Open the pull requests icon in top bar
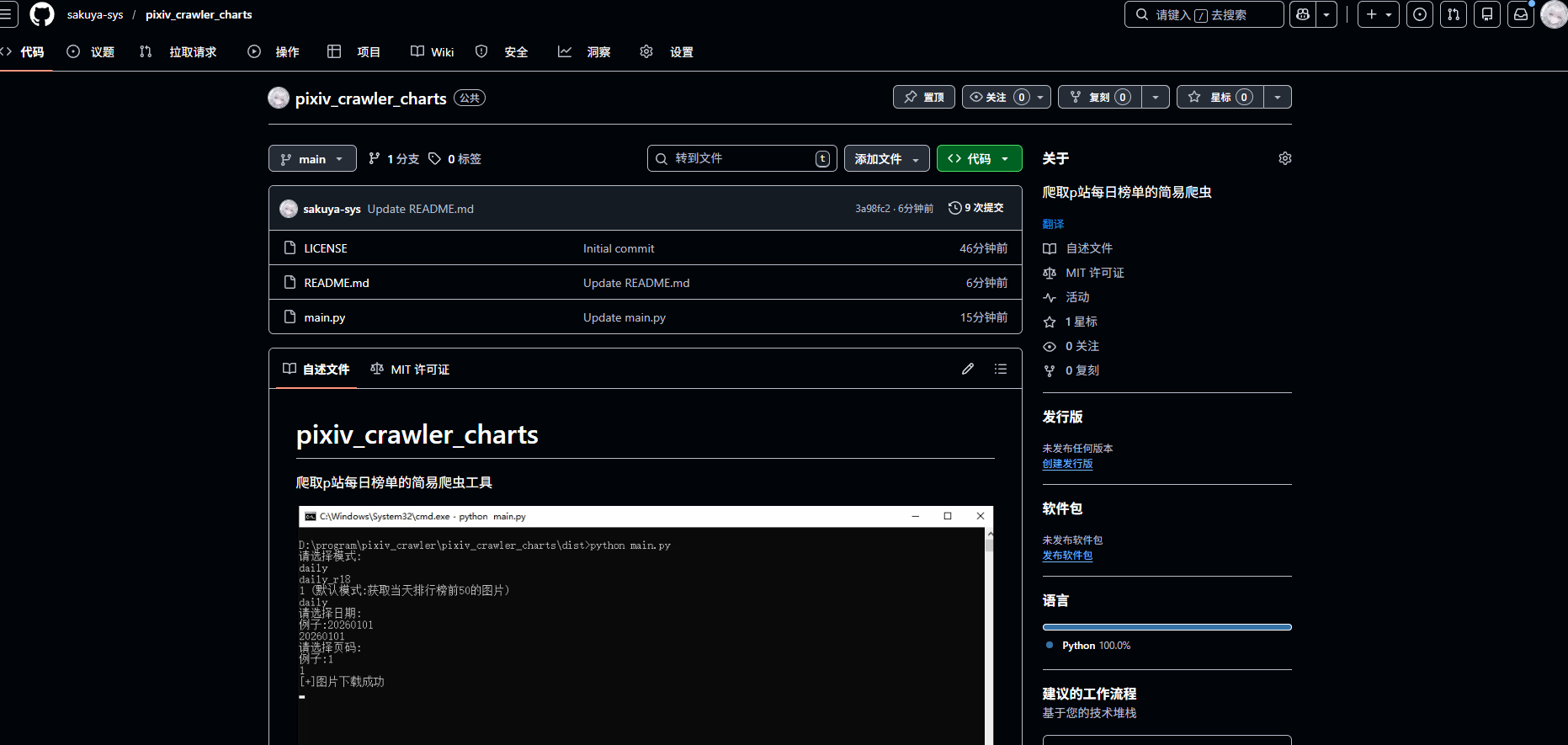Image resolution: width=1568 pixels, height=745 pixels. tap(1454, 14)
